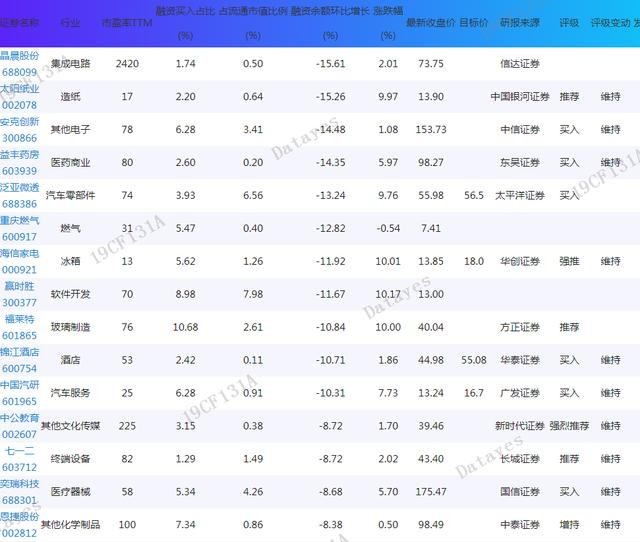Image resolution: width=640 pixels, height=542 pixels.
Task: Open the 太阳纸业 stock entry
Action: click(x=20, y=89)
